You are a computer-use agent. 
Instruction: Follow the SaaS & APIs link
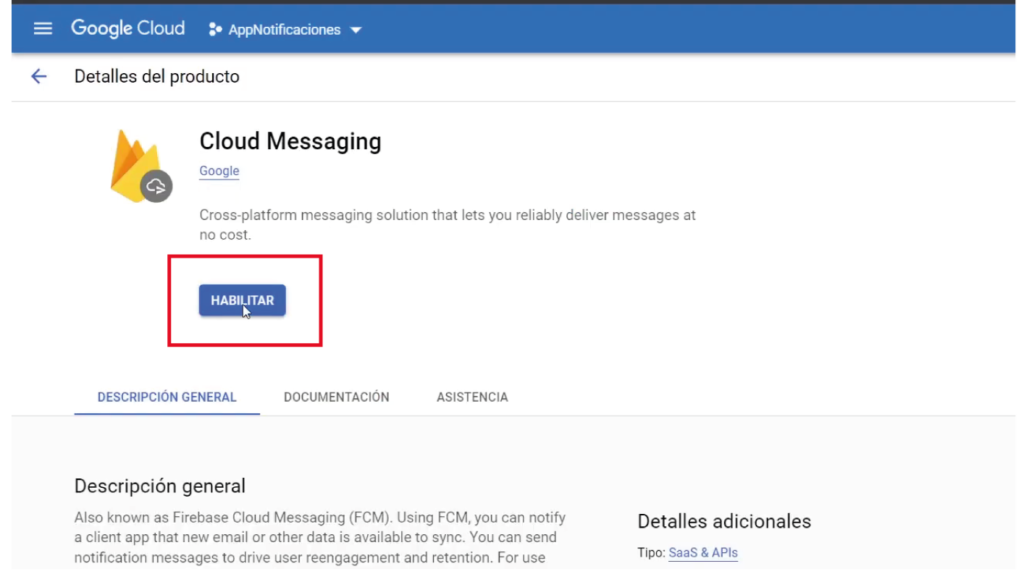(703, 553)
